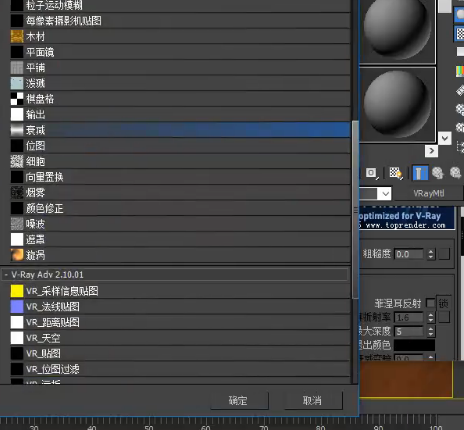Select the VR_位图过滤 bitmap filter map
Viewport: 464px width, 430px height.
click(180, 369)
